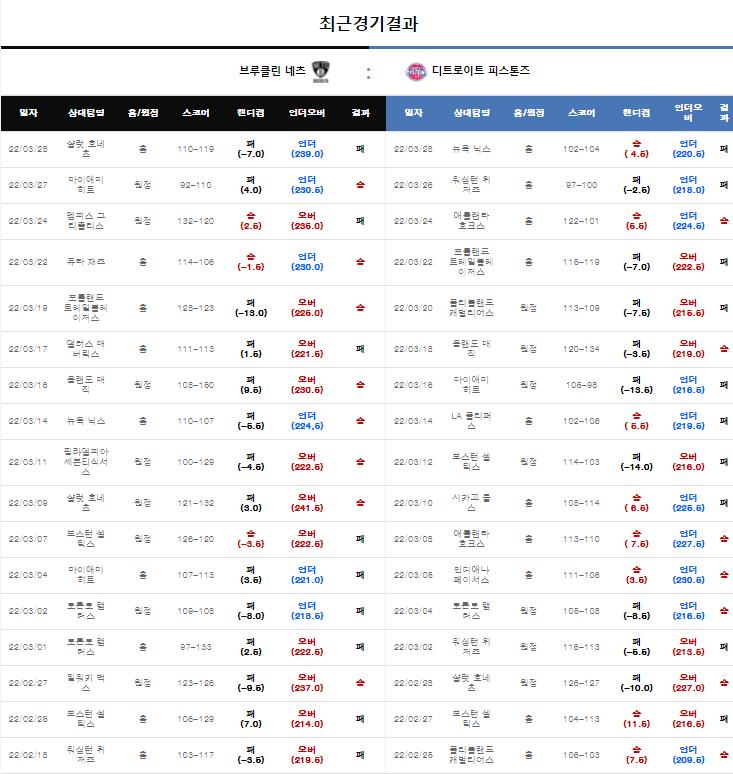Click 결과 header in the Nets table

coord(360,113)
